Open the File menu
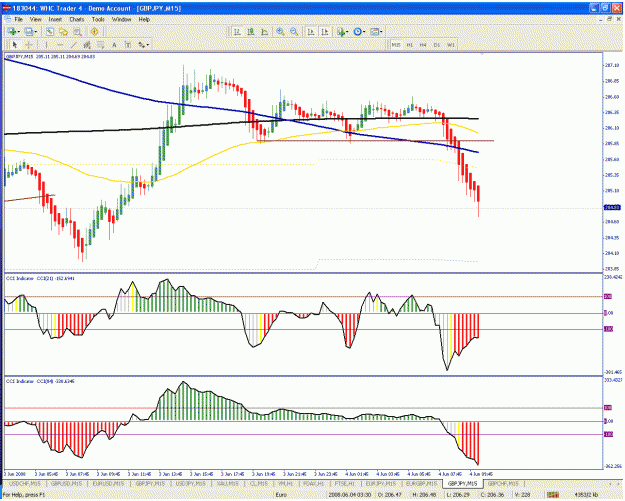The image size is (625, 501). click(19, 19)
